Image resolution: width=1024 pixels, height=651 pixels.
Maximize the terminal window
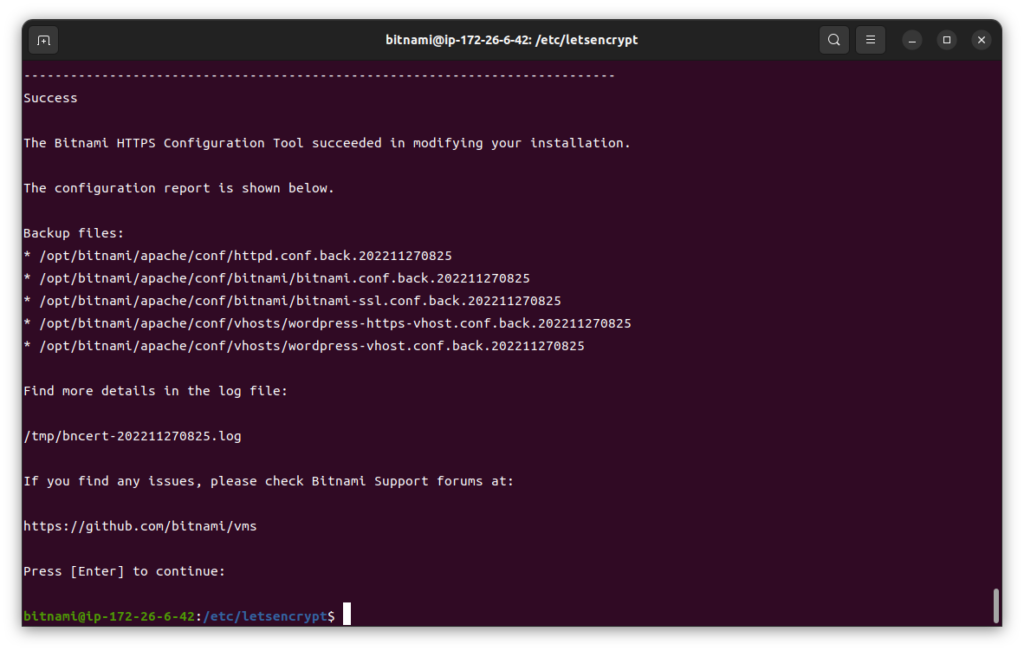pyautogui.click(x=947, y=40)
